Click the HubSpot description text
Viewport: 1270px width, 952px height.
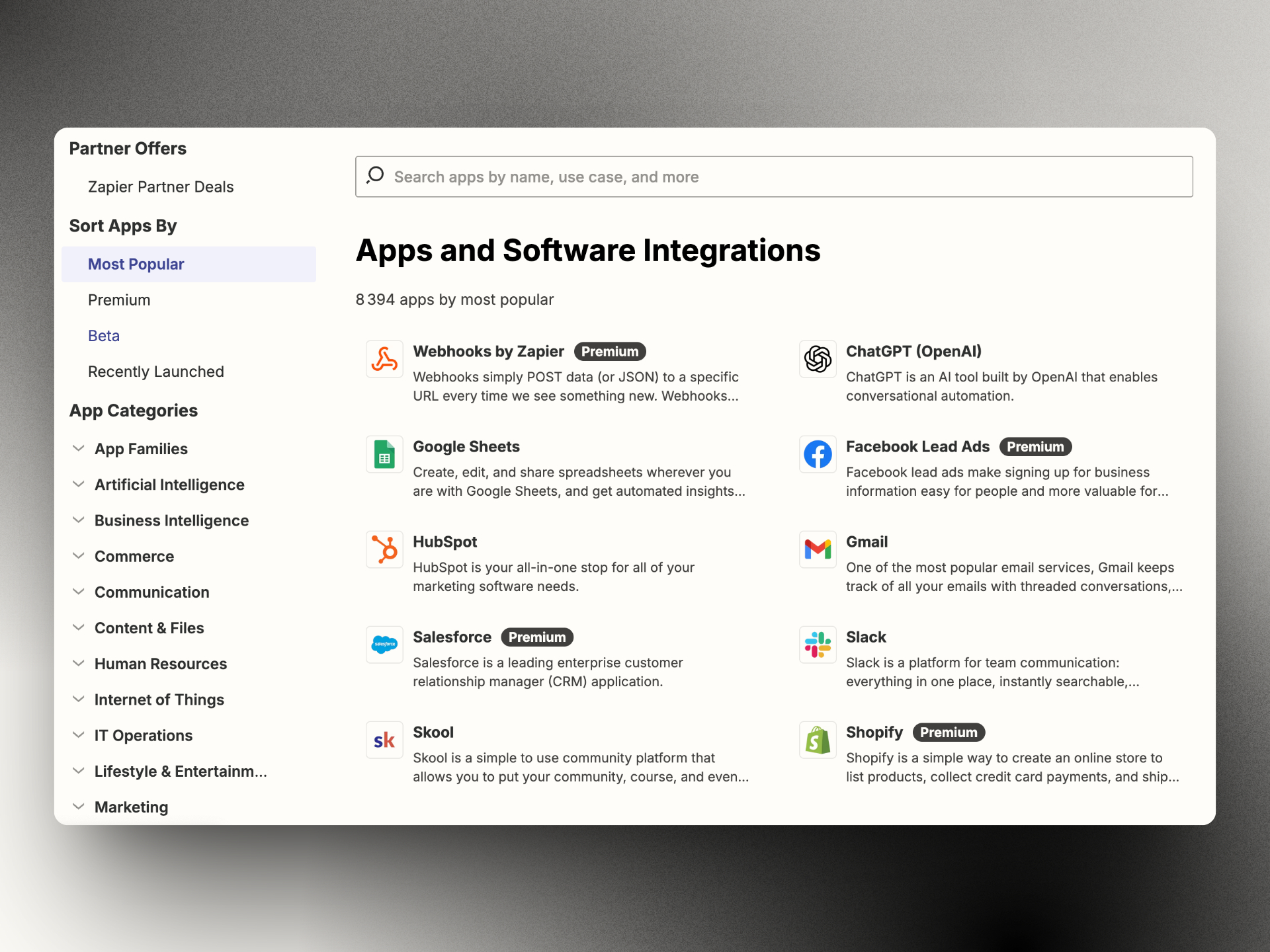554,576
